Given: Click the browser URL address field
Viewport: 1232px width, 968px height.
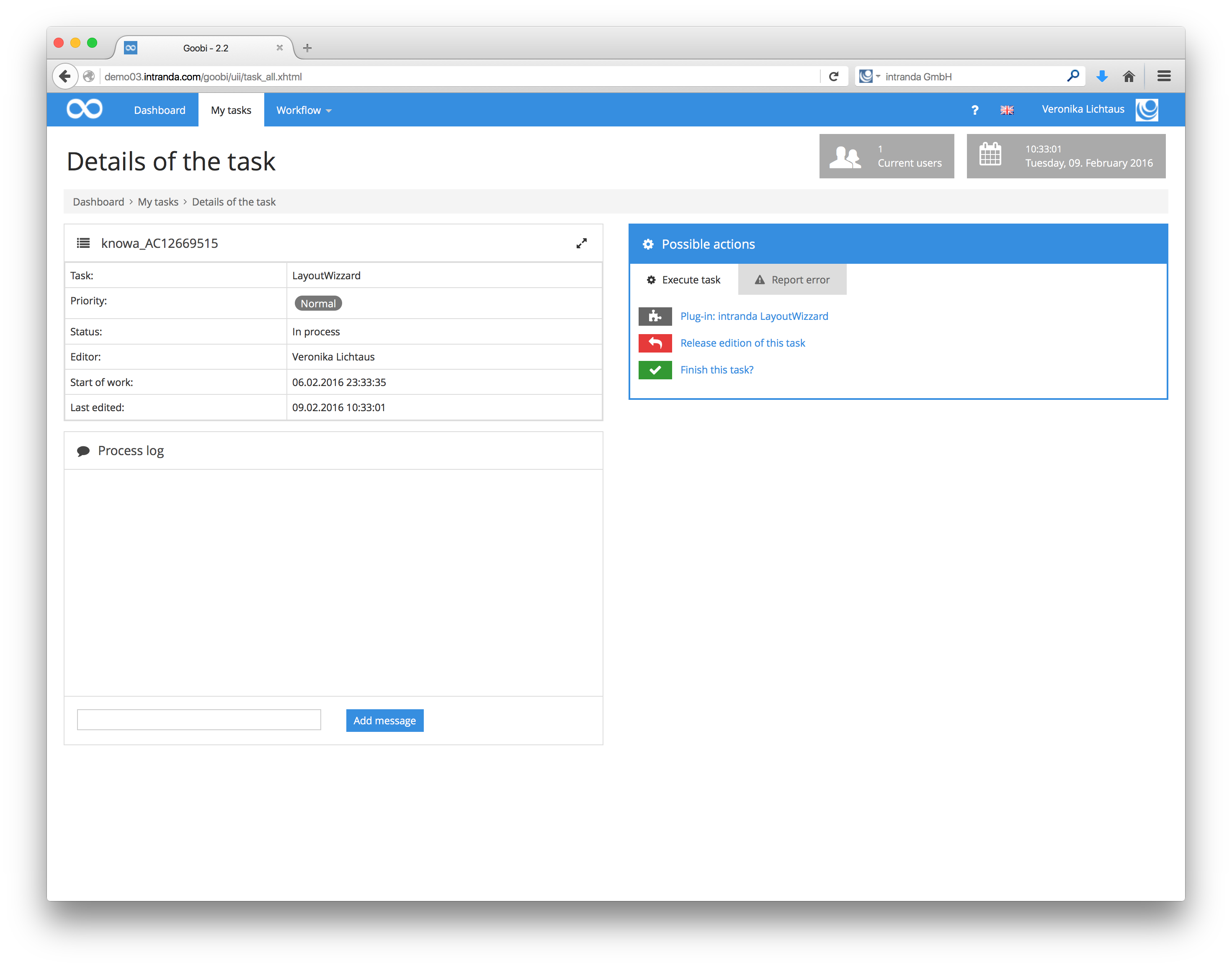Looking at the screenshot, I should 459,77.
